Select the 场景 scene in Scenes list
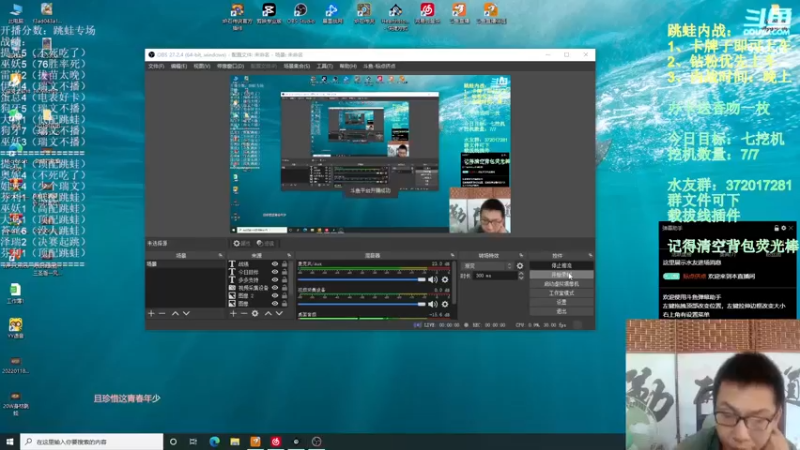The width and height of the screenshot is (800, 450). point(185,264)
